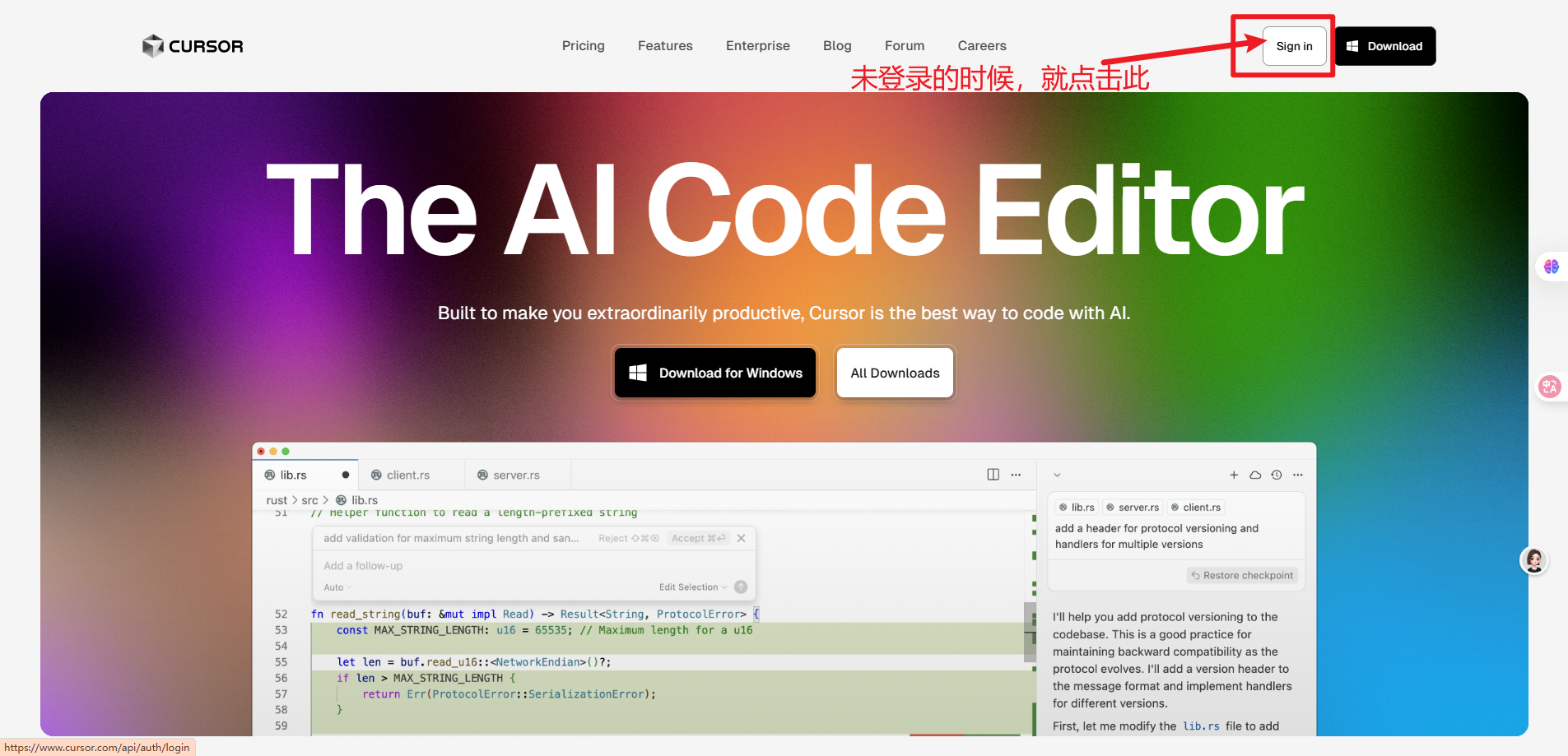
Task: Click the avatar assistant icon at right edge
Action: (1534, 561)
